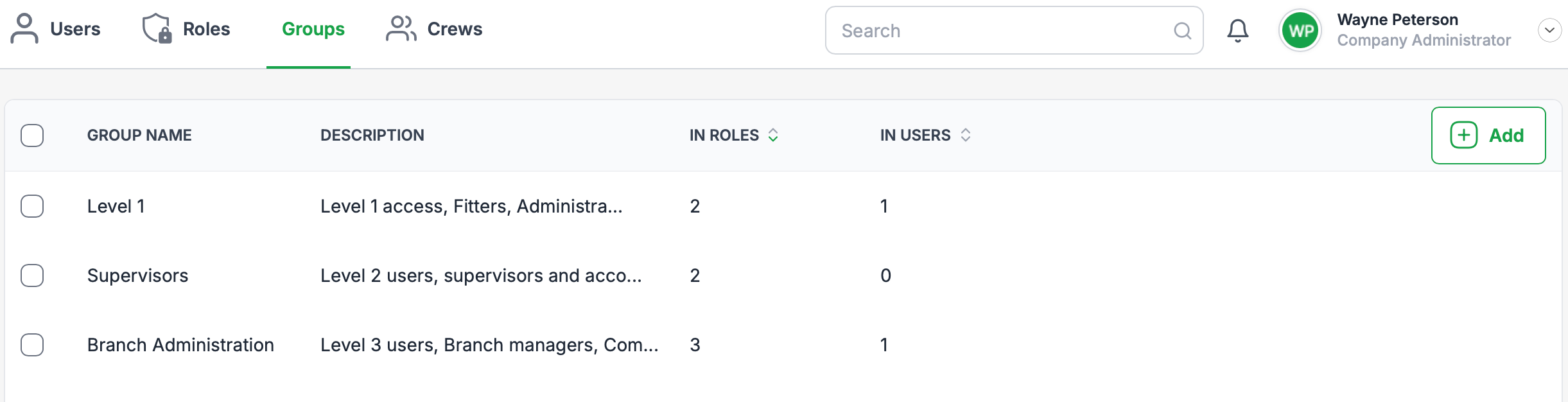Image resolution: width=1568 pixels, height=402 pixels.
Task: Click the plus icon in the Add button
Action: [1463, 135]
